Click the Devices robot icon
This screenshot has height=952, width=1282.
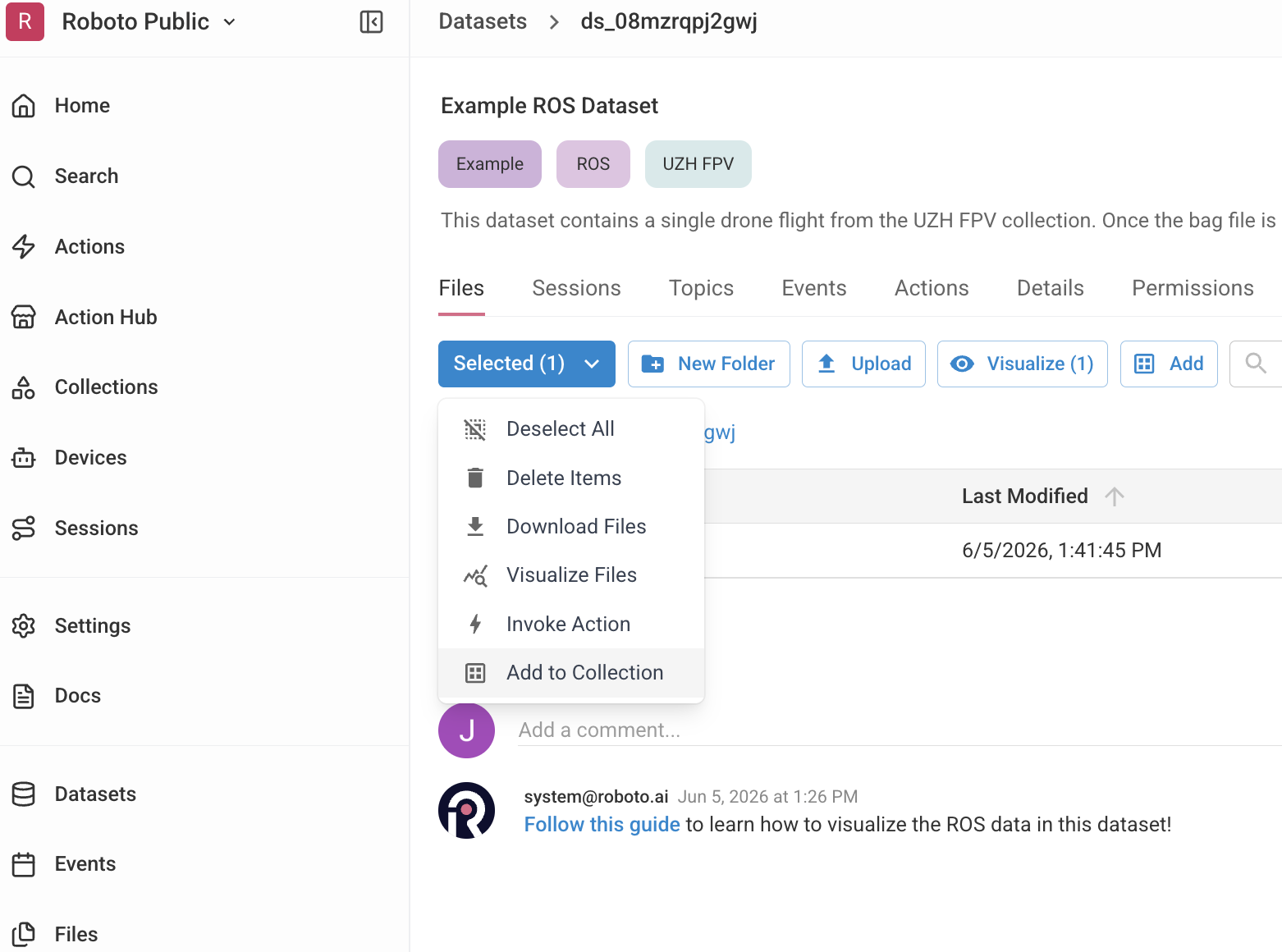tap(24, 458)
